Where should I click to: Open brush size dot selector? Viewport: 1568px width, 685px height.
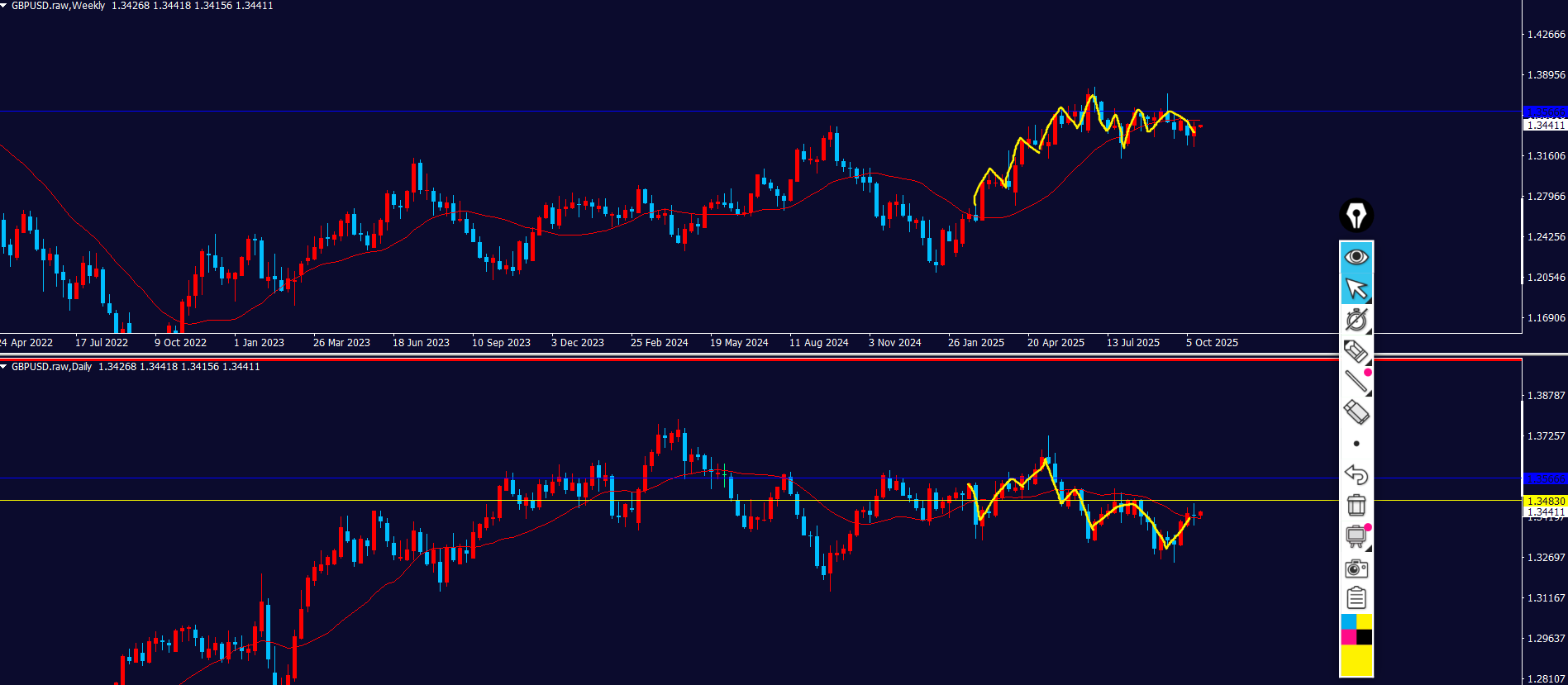(x=1356, y=444)
